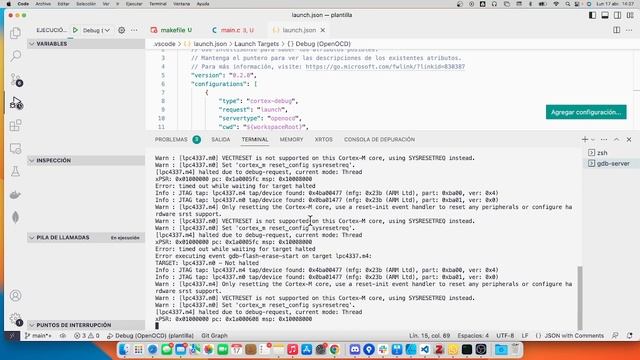The width and height of the screenshot is (640, 360).
Task: Open terminal panel more actions ellipsis
Action: tap(604, 140)
